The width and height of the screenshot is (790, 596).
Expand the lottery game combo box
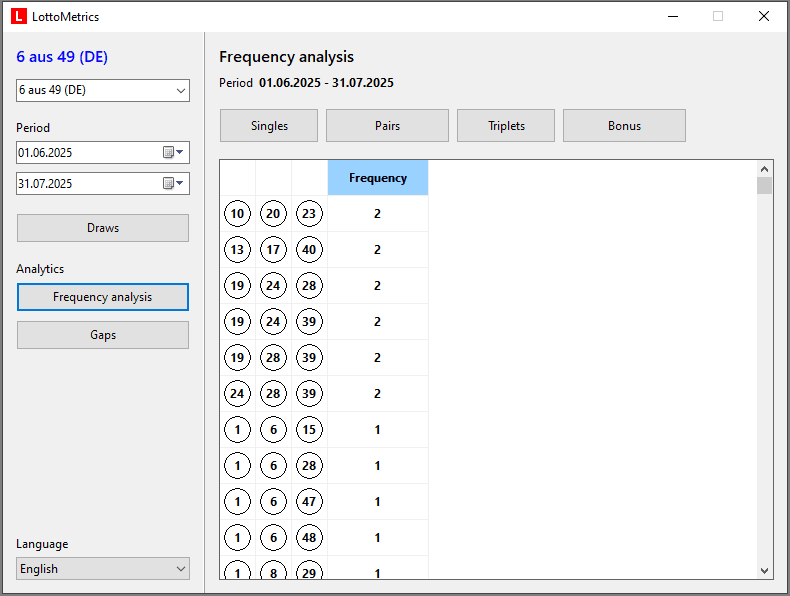(x=103, y=91)
